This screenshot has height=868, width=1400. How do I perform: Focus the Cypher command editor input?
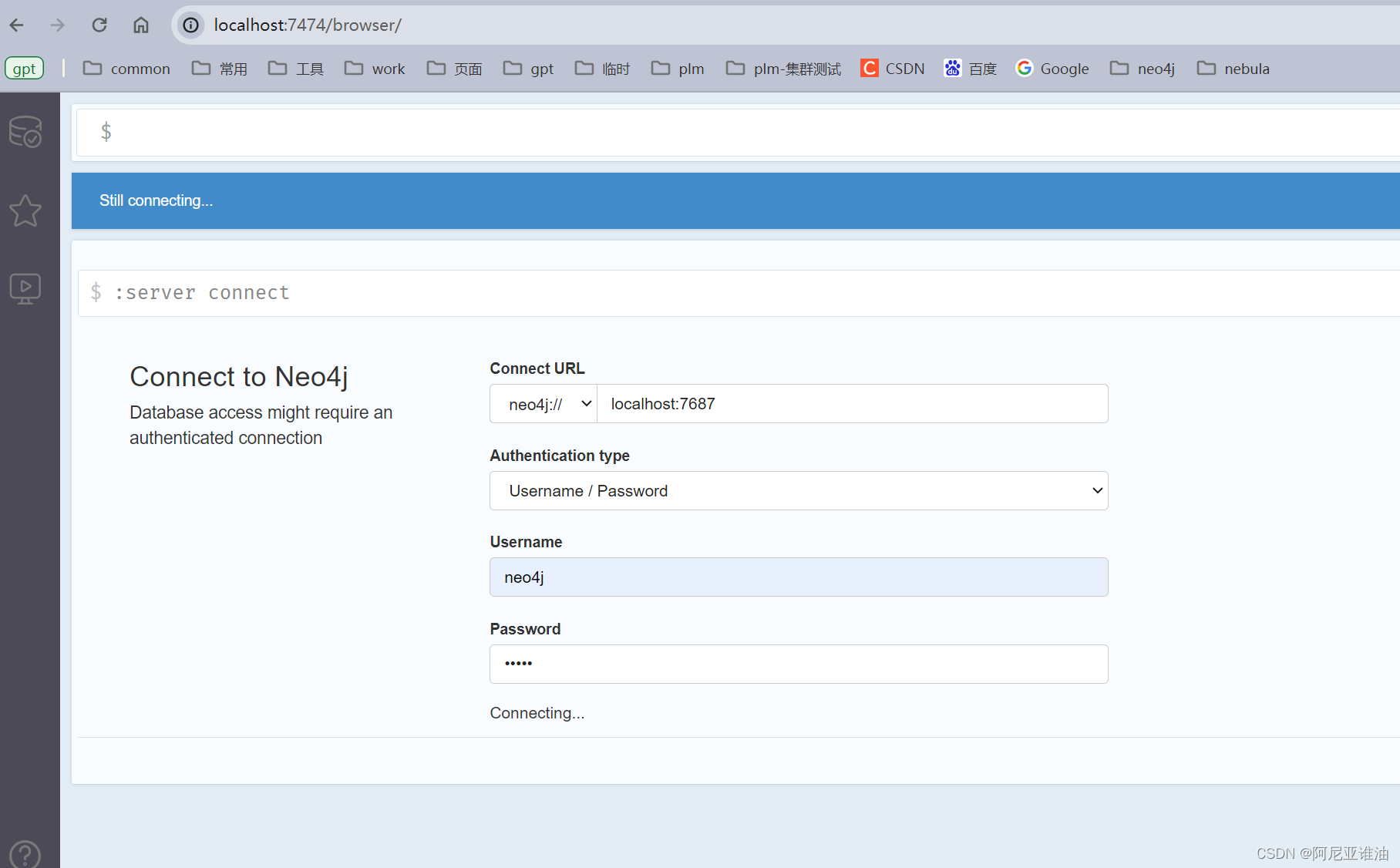[x=738, y=133]
